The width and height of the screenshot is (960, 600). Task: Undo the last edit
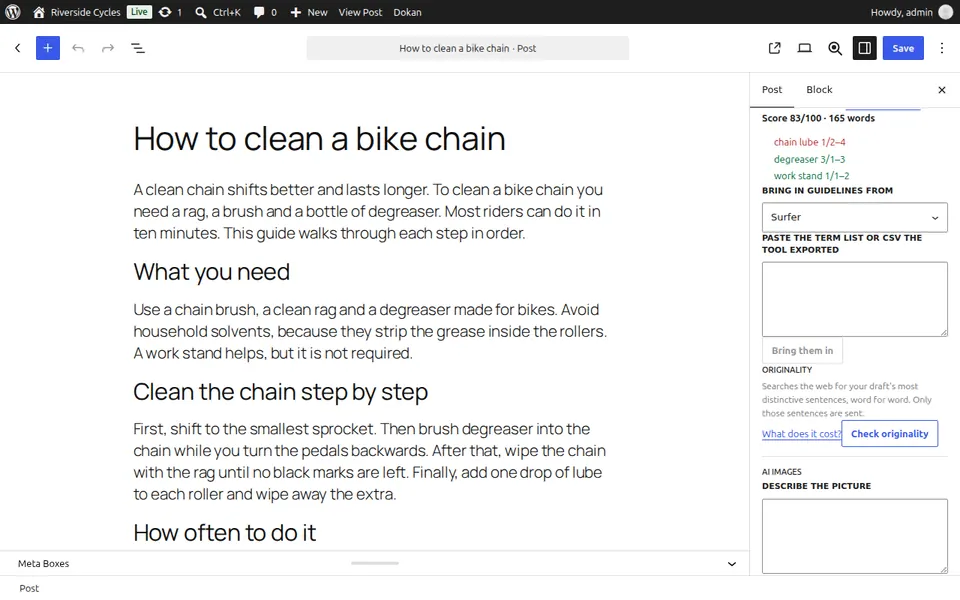[78, 48]
